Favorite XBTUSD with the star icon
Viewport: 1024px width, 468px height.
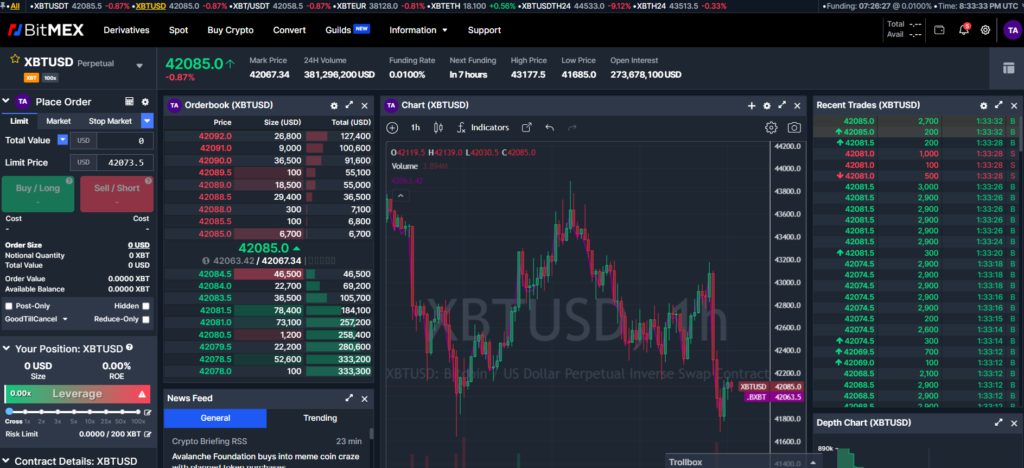click(15, 59)
